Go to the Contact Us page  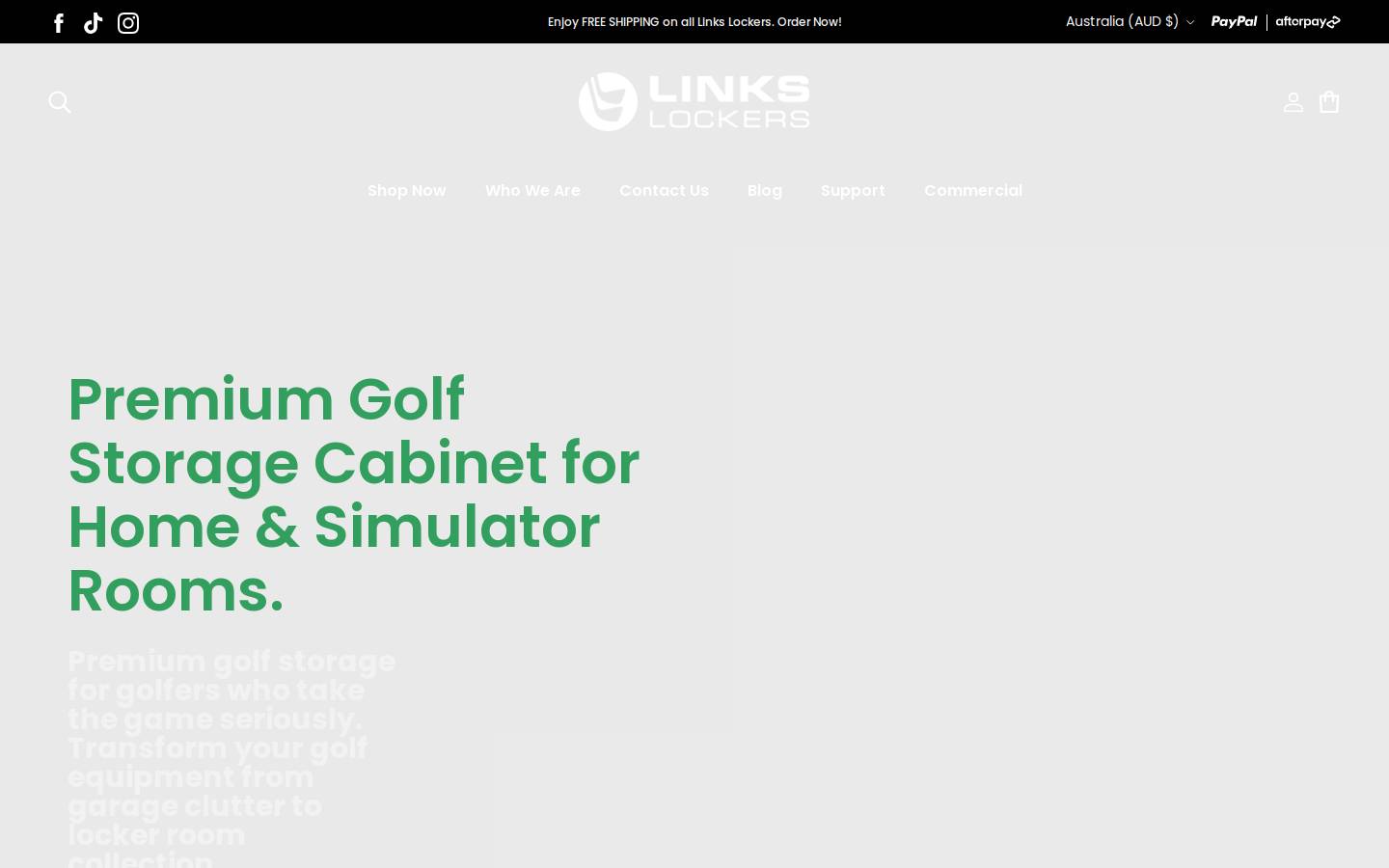pyautogui.click(x=664, y=191)
